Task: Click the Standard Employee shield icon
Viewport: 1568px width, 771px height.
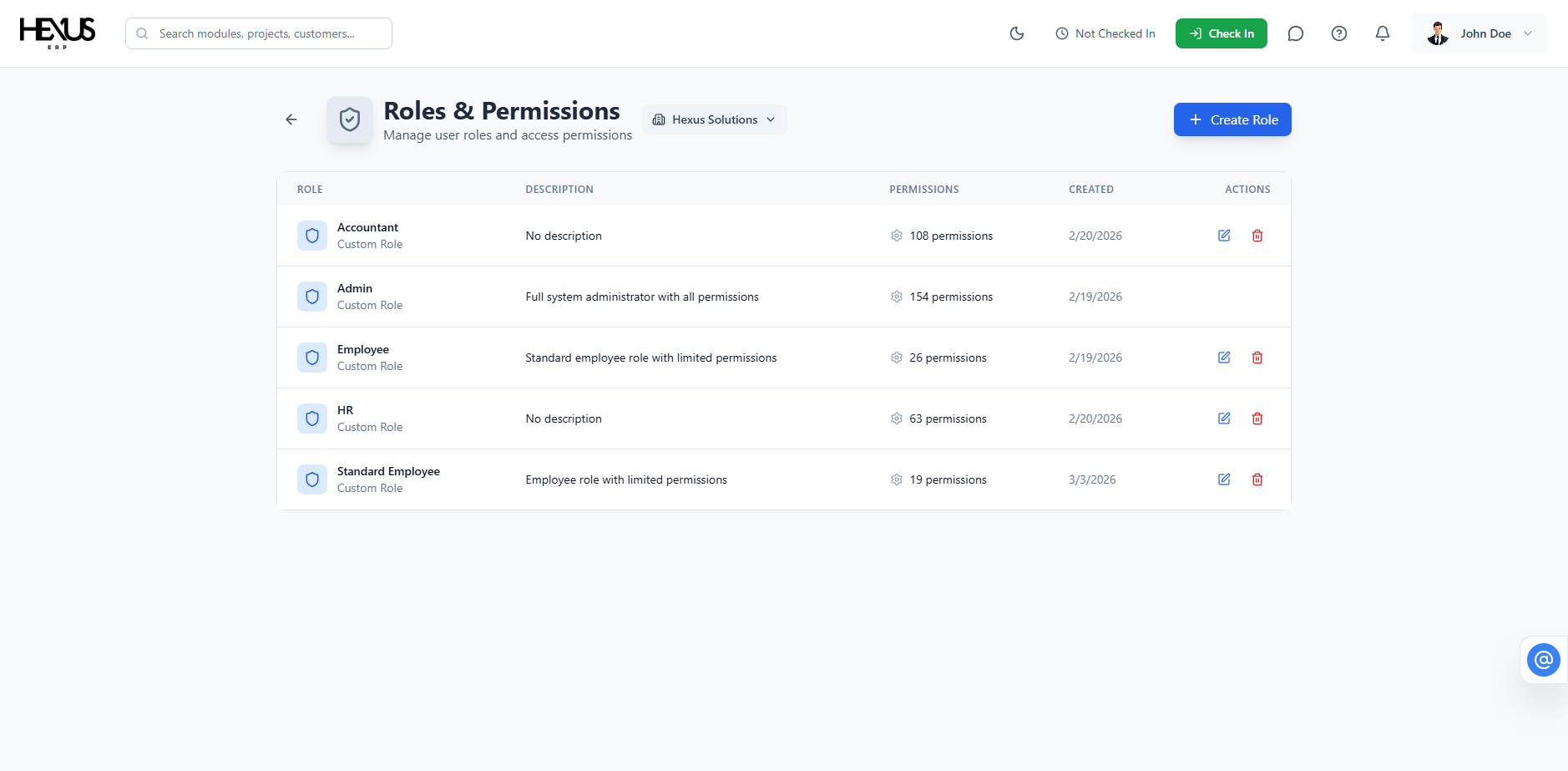Action: point(312,479)
